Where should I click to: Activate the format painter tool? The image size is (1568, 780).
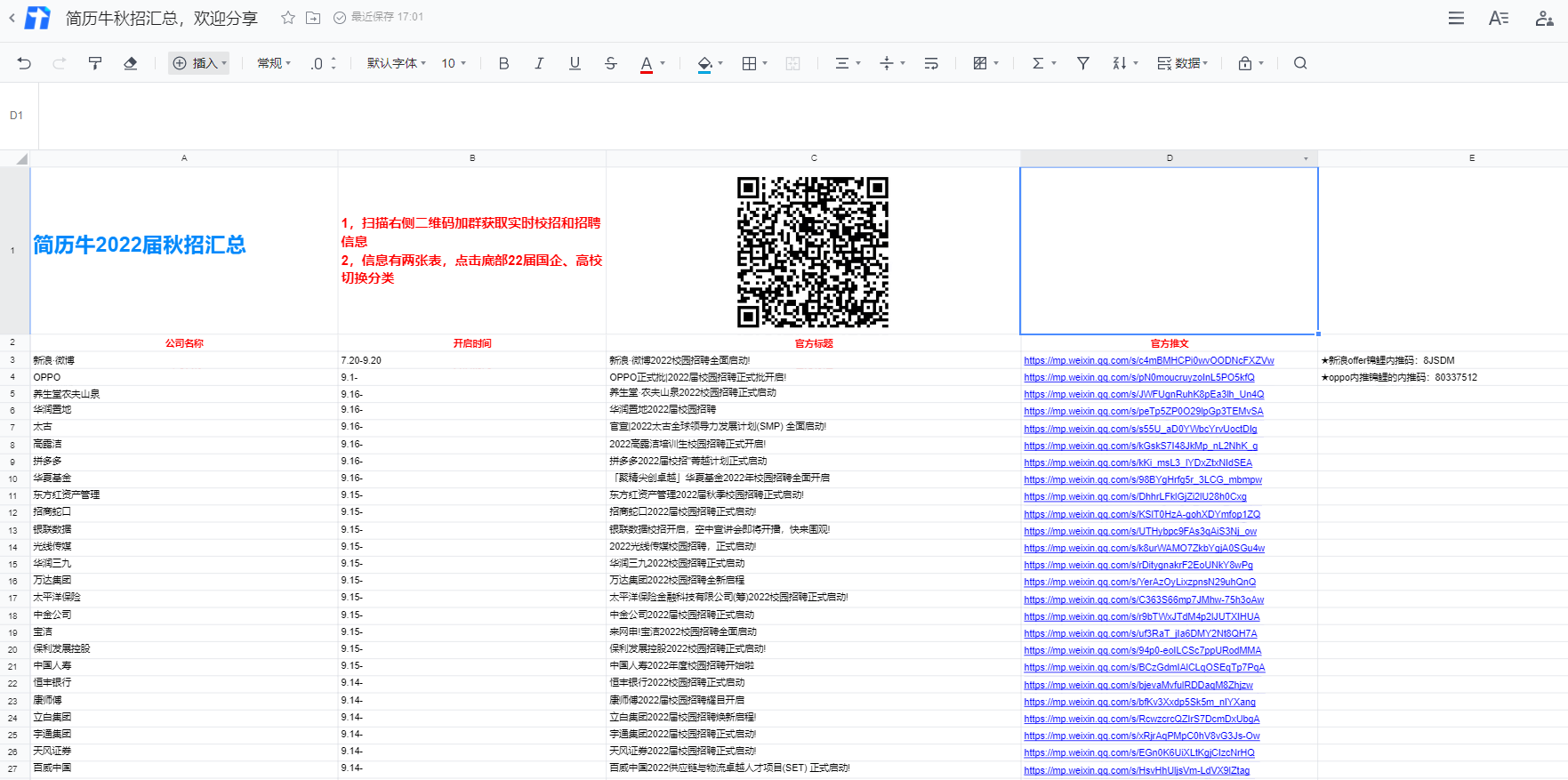point(95,63)
